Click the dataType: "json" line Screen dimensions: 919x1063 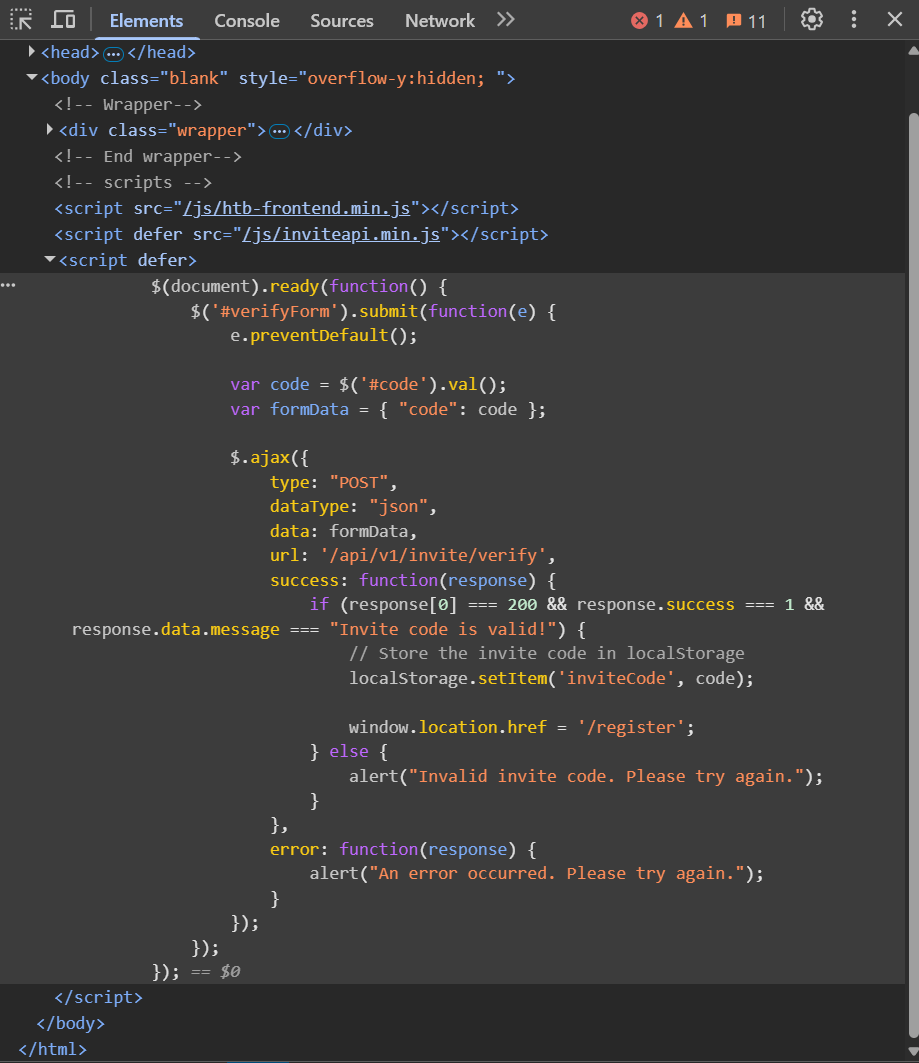click(353, 506)
